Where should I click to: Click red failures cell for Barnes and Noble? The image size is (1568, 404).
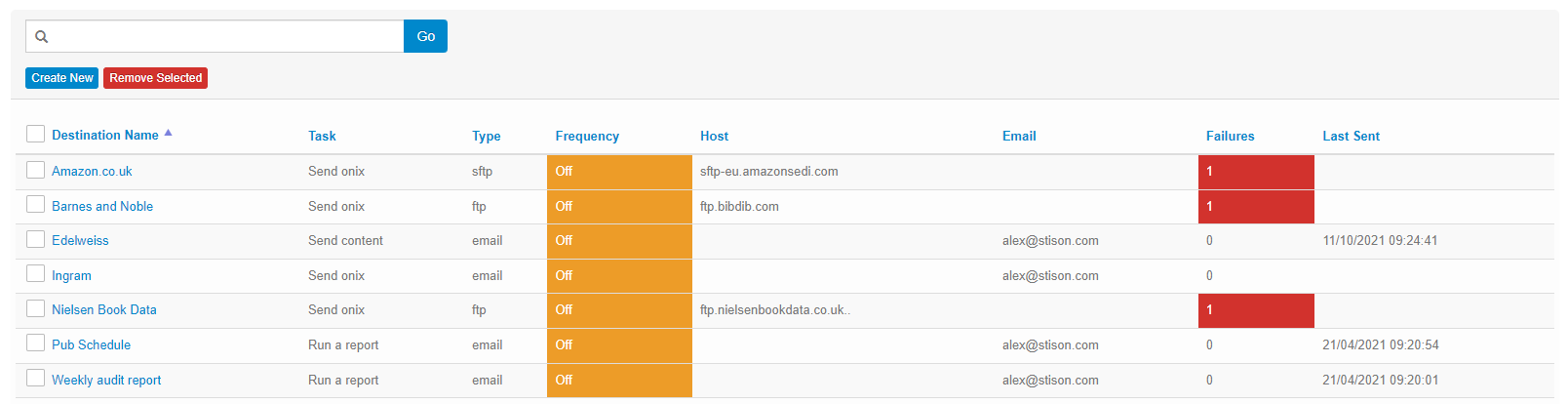click(1256, 207)
